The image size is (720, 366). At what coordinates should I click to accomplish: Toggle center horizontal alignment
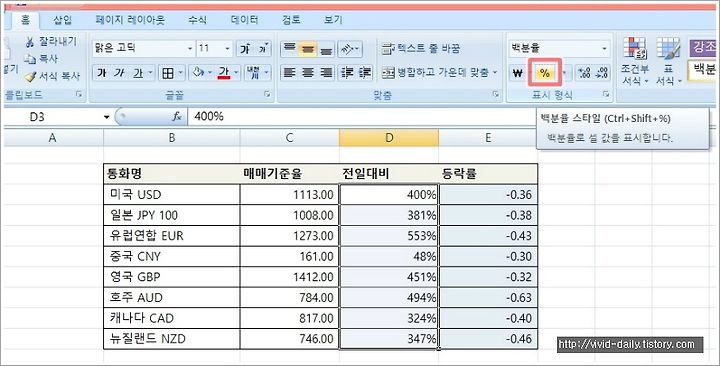(308, 73)
